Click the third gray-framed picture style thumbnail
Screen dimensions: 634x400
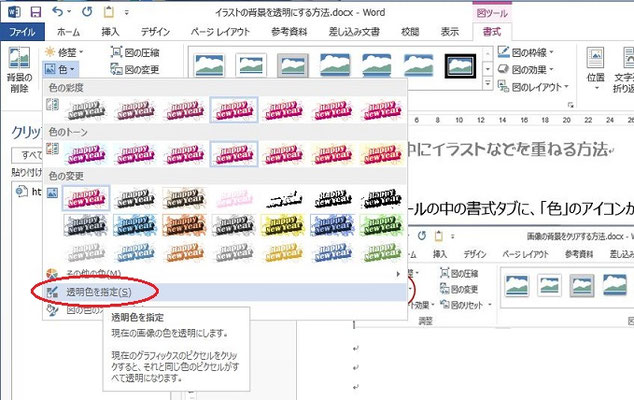coord(293,65)
